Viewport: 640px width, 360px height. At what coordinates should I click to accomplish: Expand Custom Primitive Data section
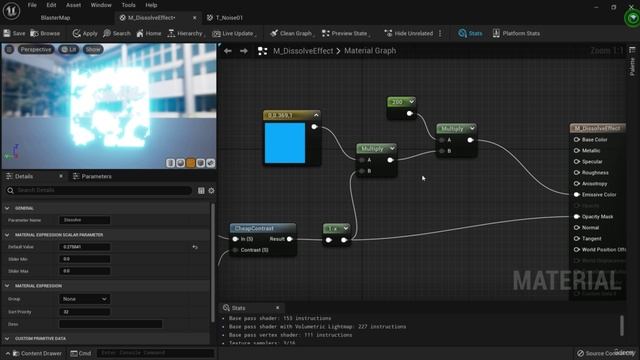pos(7,338)
